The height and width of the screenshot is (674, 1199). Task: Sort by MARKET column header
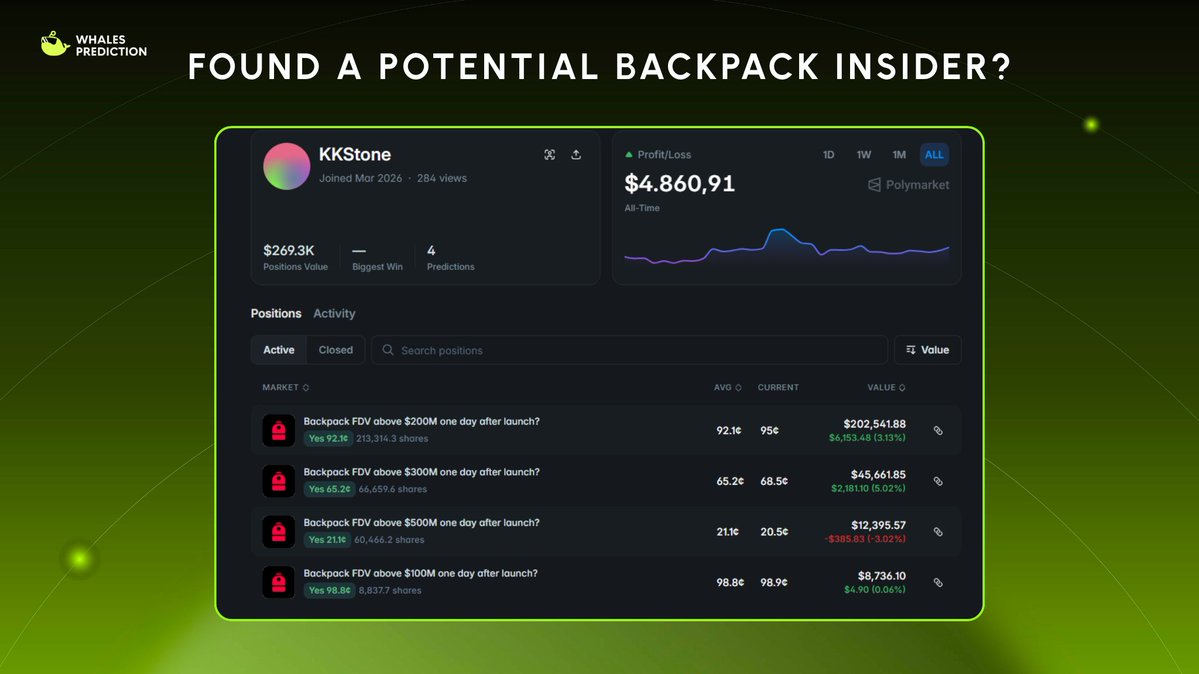click(285, 387)
